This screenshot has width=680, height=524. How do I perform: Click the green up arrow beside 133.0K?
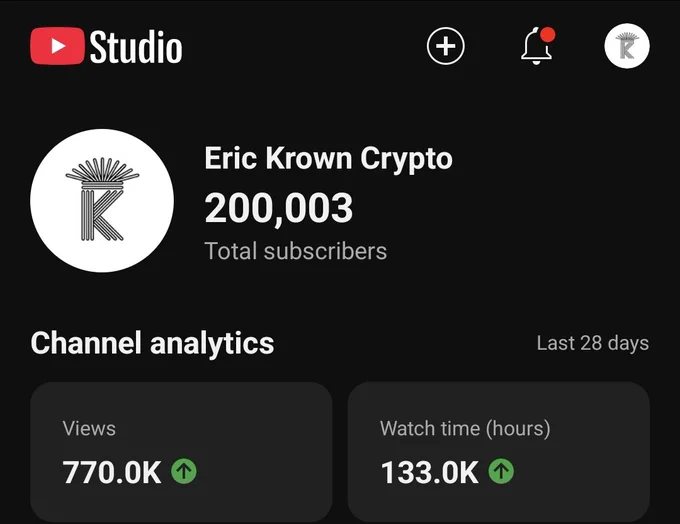click(x=501, y=471)
